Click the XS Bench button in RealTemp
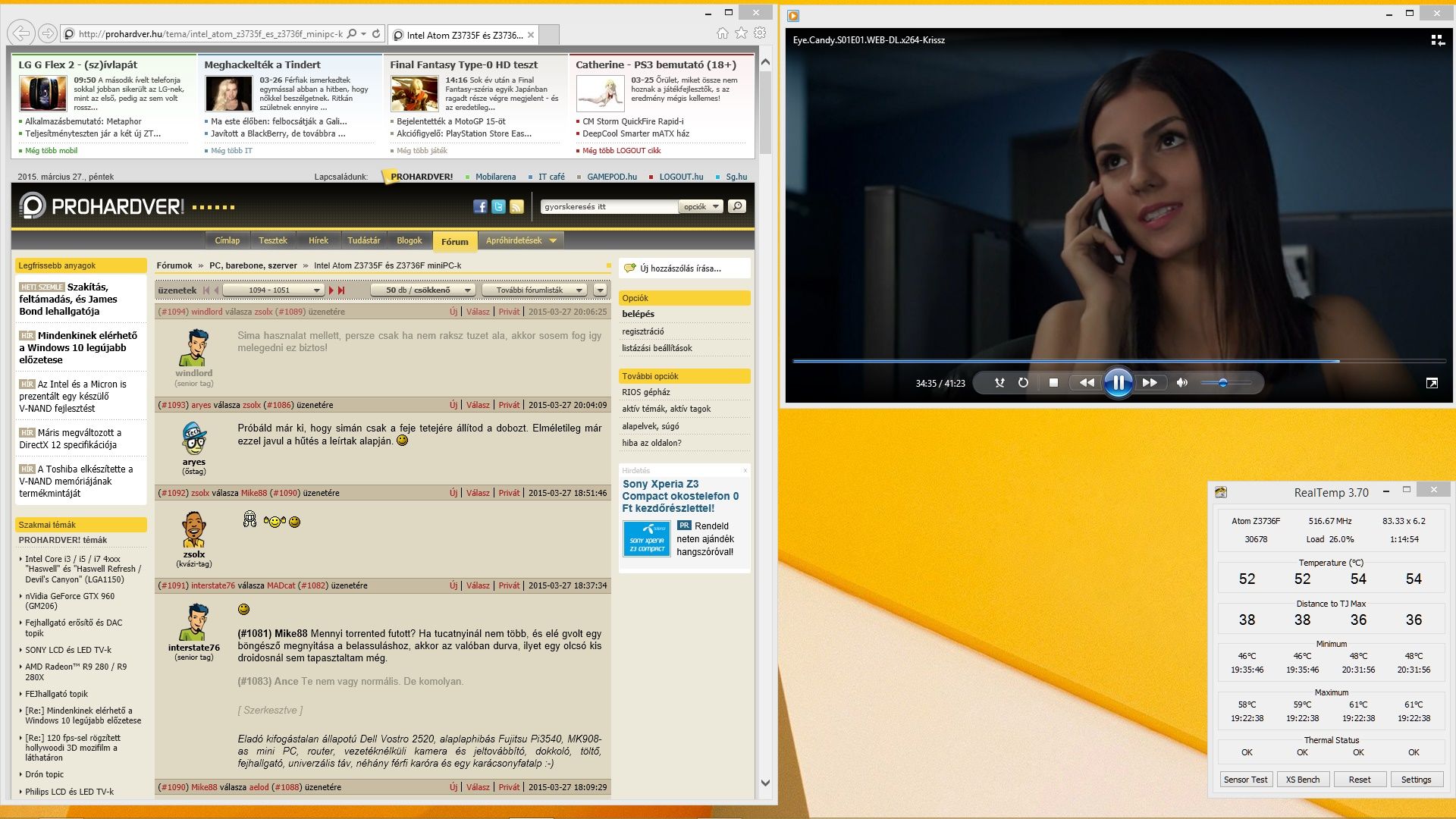This screenshot has width=1456, height=819. tap(1303, 780)
